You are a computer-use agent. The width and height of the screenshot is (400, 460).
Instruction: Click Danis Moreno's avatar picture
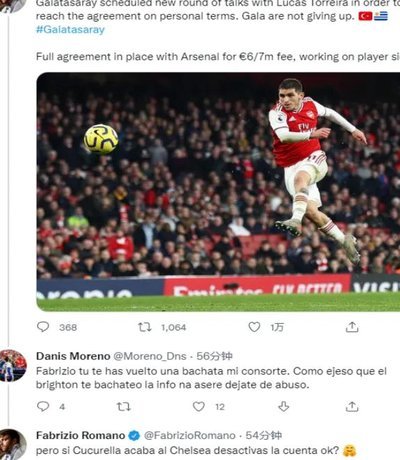tap(13, 365)
